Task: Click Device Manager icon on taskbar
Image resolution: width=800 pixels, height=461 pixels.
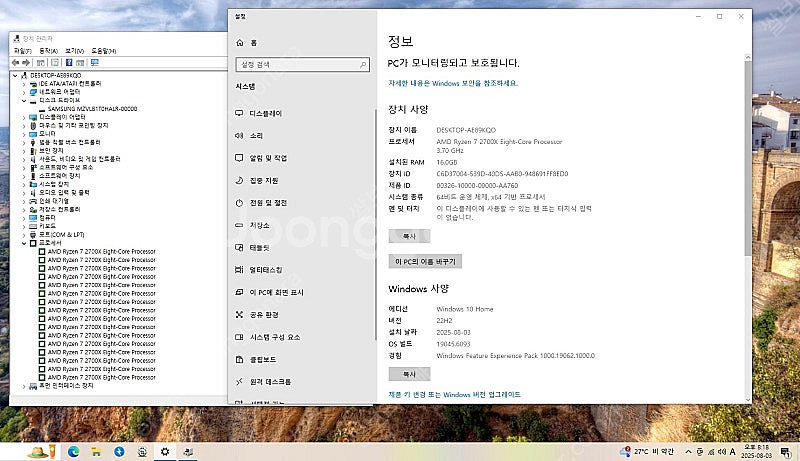Action: click(188, 452)
